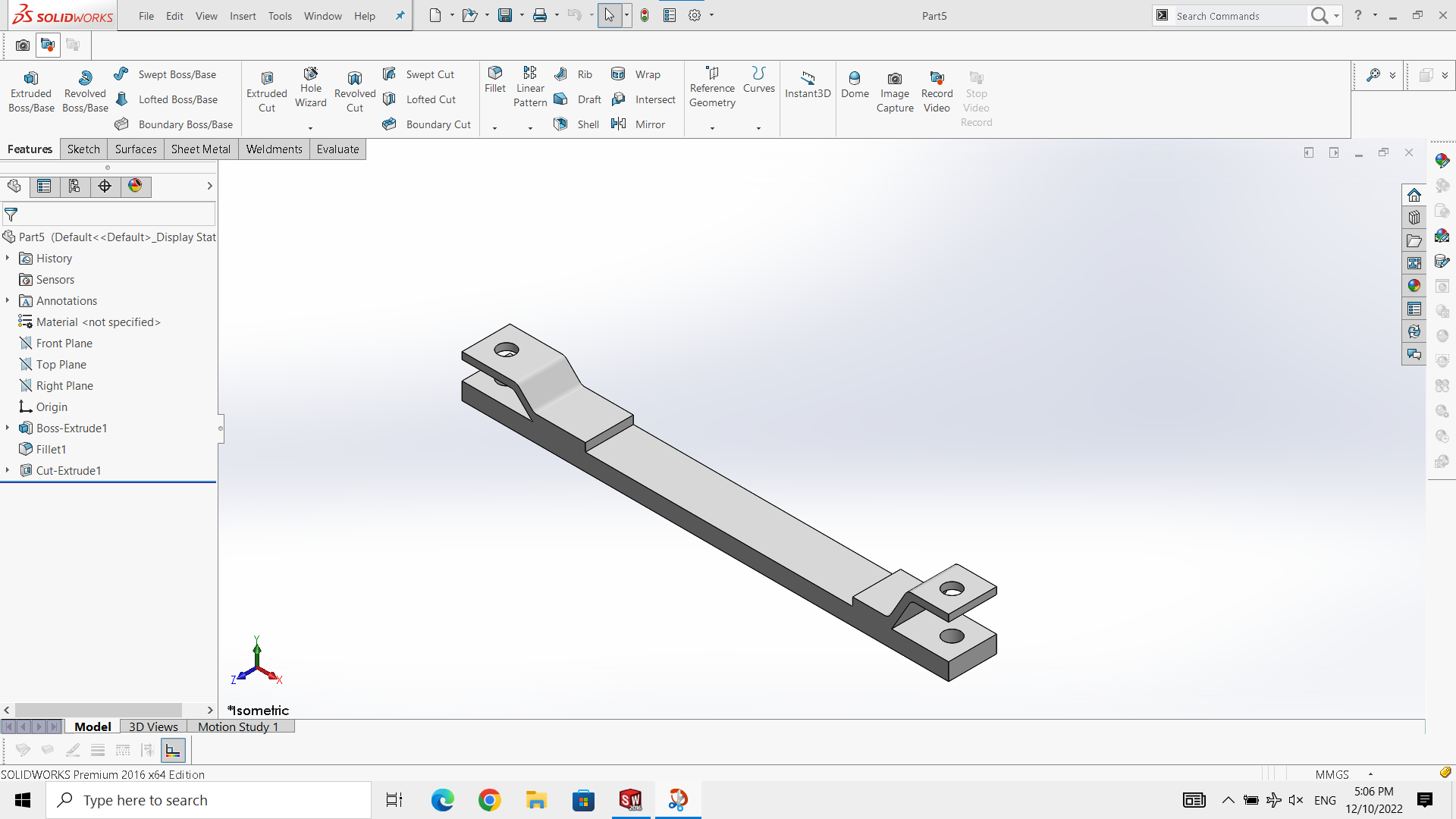1456x819 pixels.
Task: Switch to the Weldments tab
Action: [274, 149]
